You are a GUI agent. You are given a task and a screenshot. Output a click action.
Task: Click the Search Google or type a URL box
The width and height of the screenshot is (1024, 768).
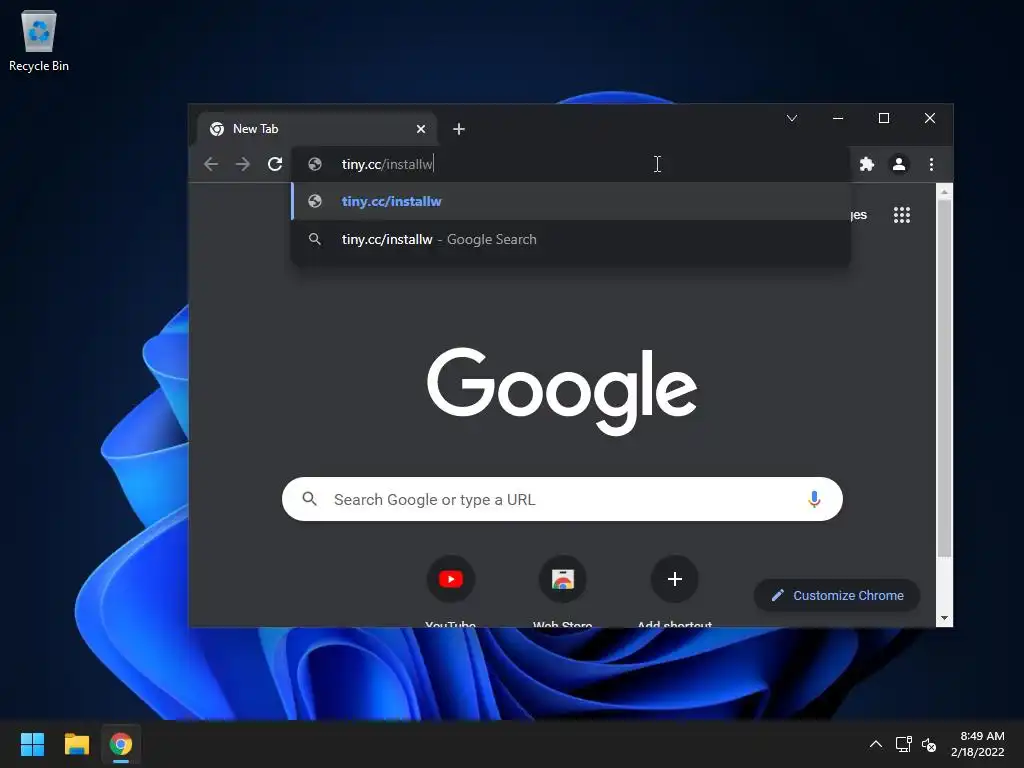click(562, 499)
